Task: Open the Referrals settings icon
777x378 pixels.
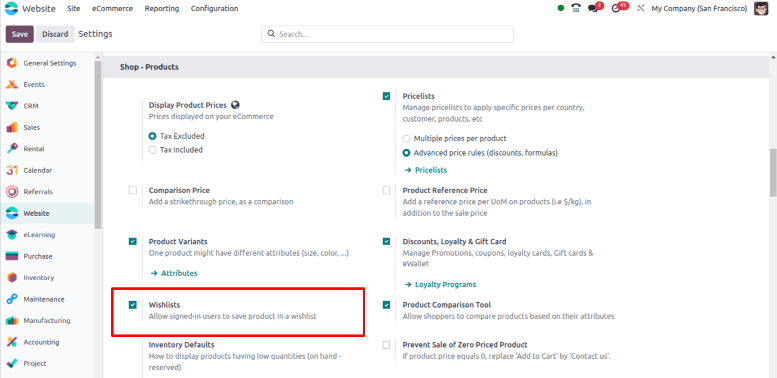Action: (12, 192)
